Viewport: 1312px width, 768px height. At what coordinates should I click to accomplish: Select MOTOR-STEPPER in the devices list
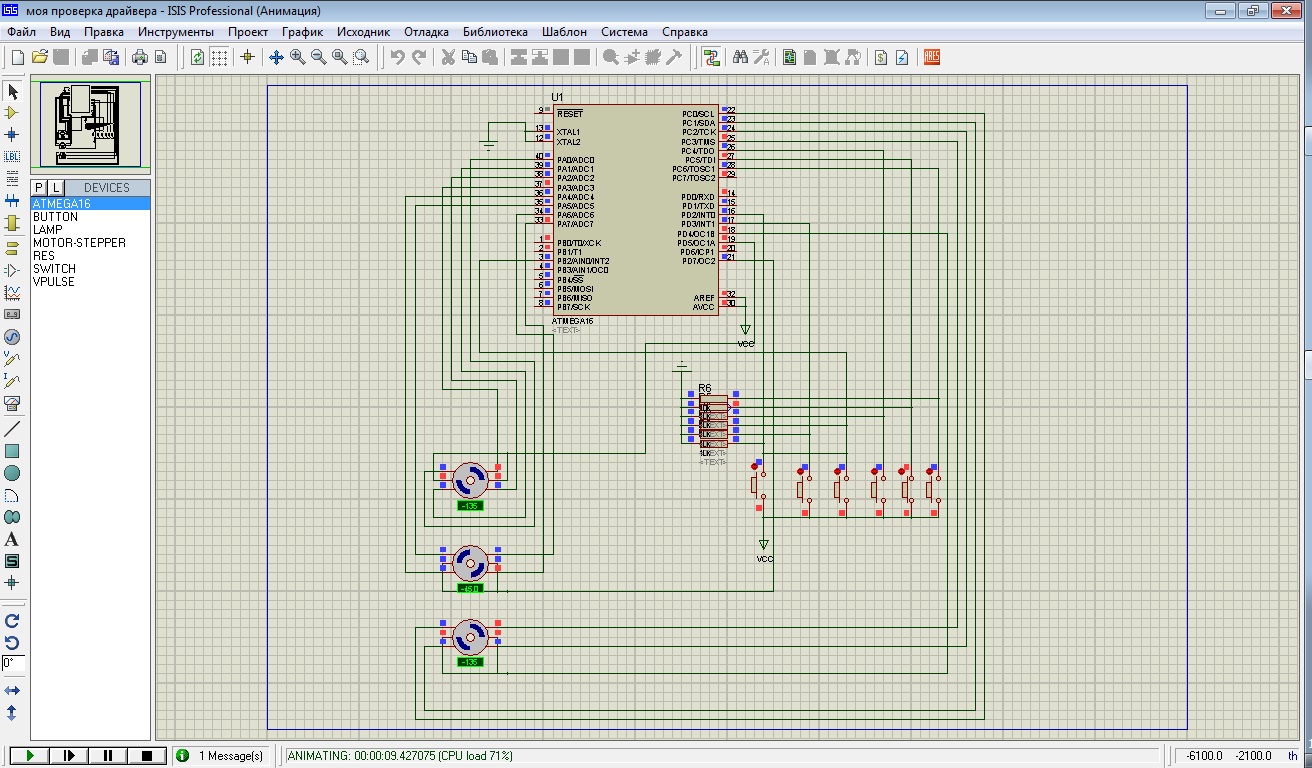pos(91,243)
